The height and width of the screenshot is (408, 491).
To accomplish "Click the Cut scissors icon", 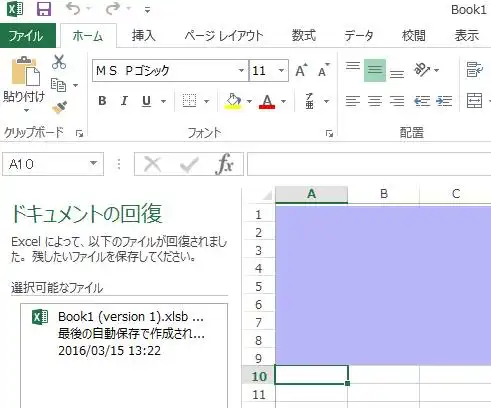I will click(59, 62).
